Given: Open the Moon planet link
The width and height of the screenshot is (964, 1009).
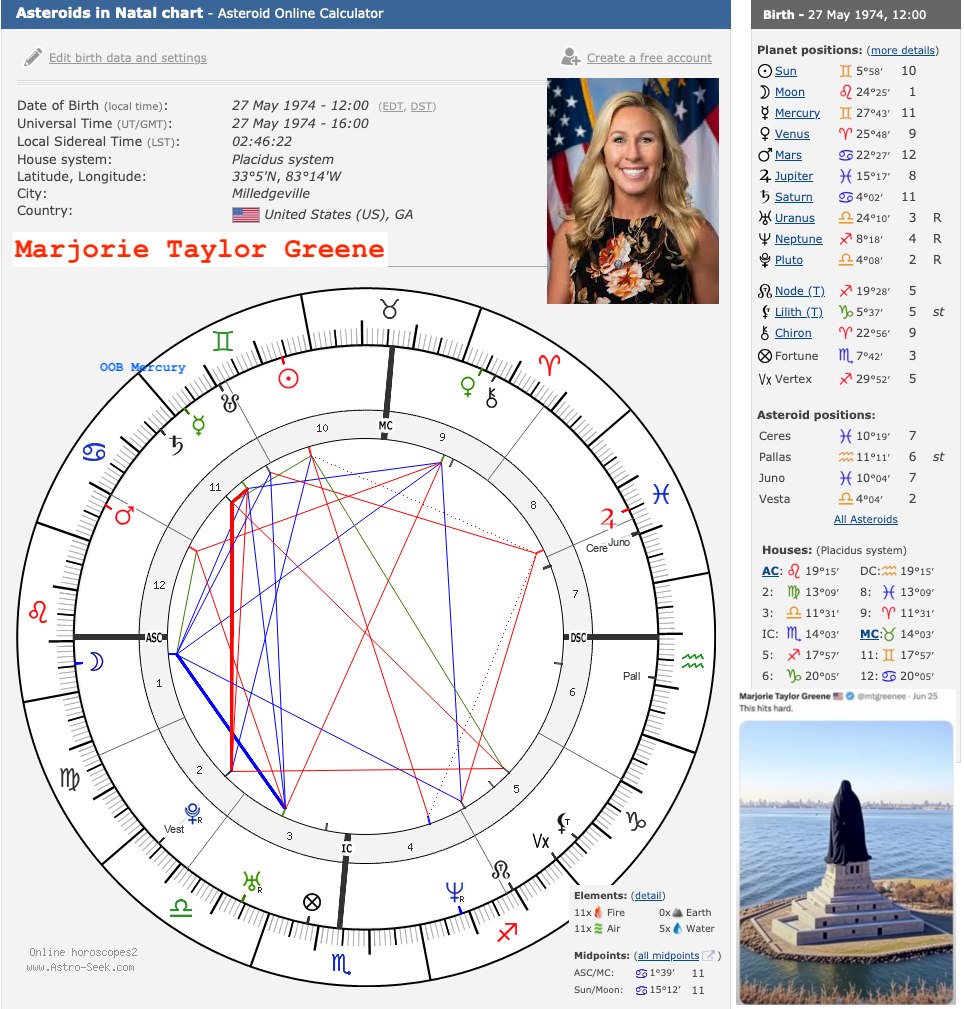Looking at the screenshot, I should [x=790, y=92].
